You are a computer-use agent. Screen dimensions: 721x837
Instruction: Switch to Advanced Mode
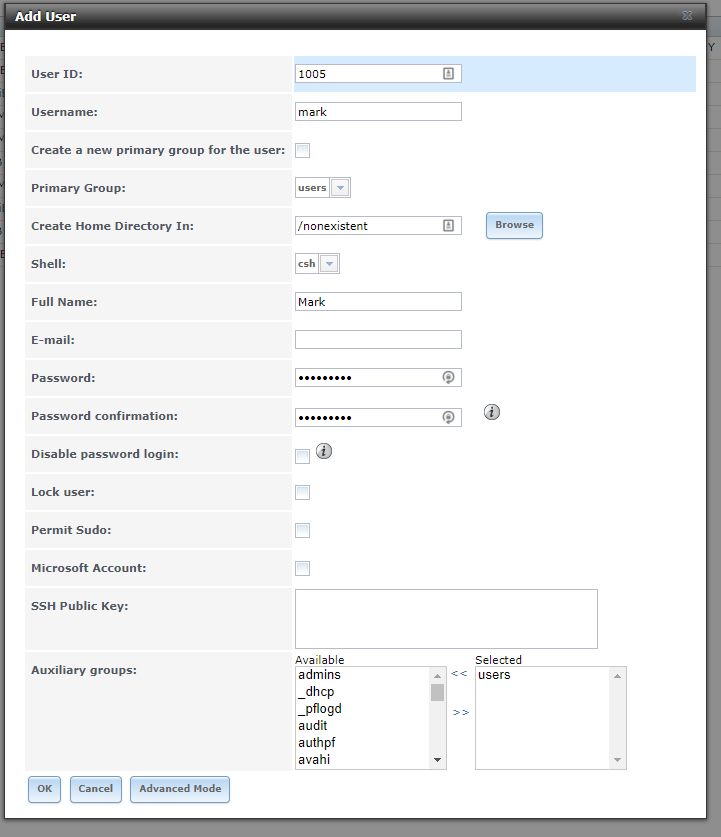coord(180,789)
